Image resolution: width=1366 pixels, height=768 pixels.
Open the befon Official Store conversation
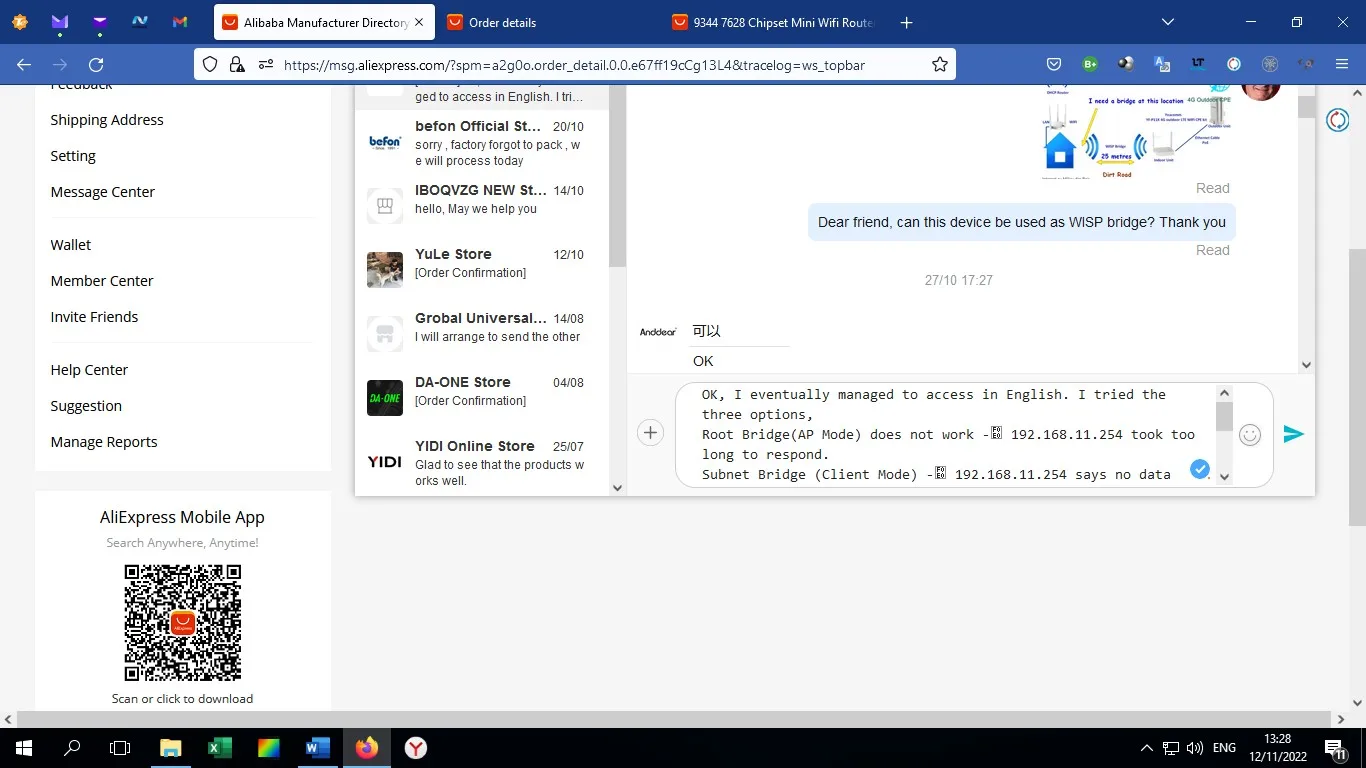pos(482,143)
